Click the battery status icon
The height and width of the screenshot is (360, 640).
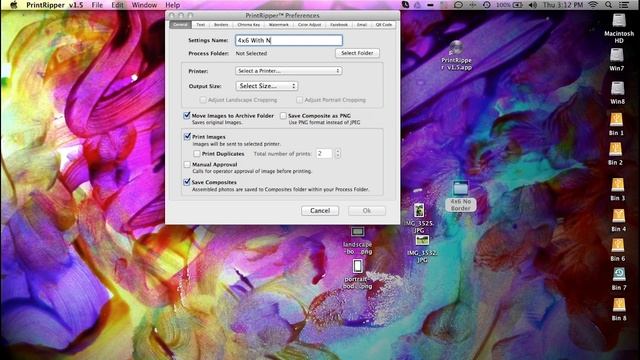[518, 5]
